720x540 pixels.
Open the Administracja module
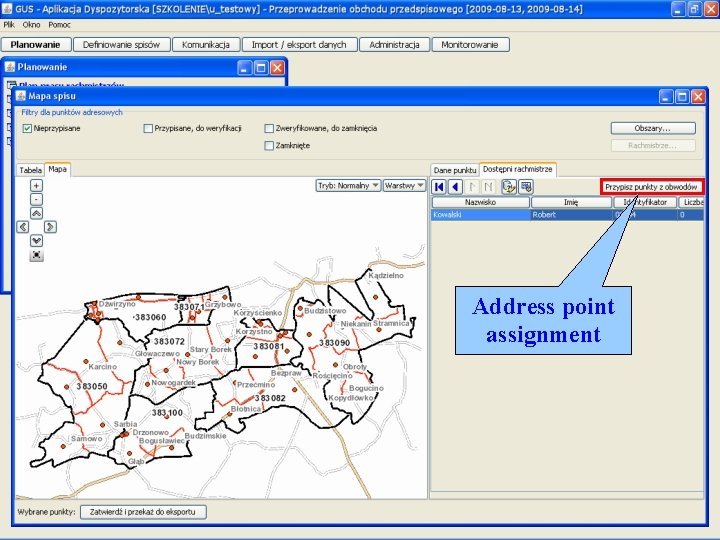394,45
